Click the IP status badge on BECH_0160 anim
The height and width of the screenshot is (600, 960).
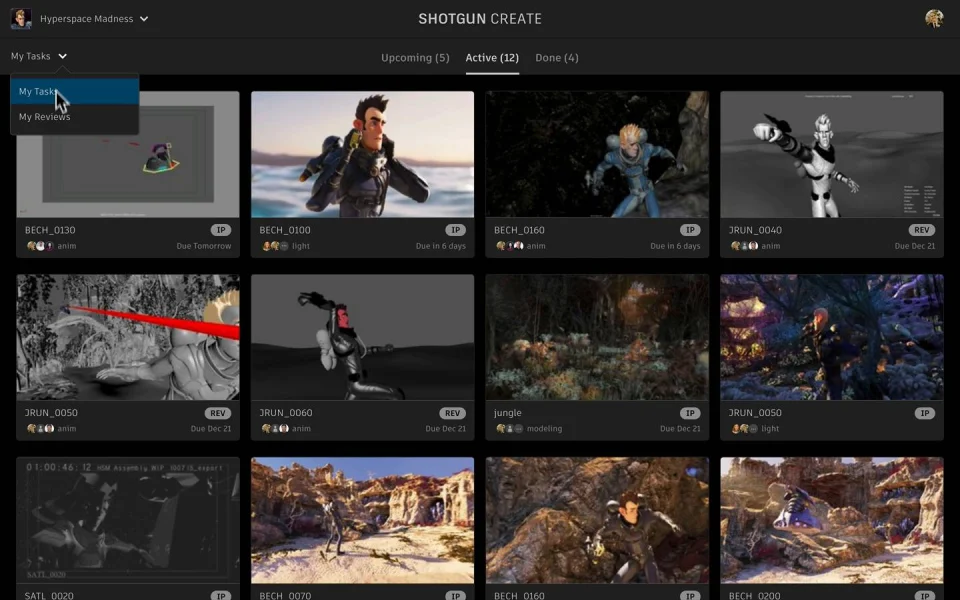(690, 230)
